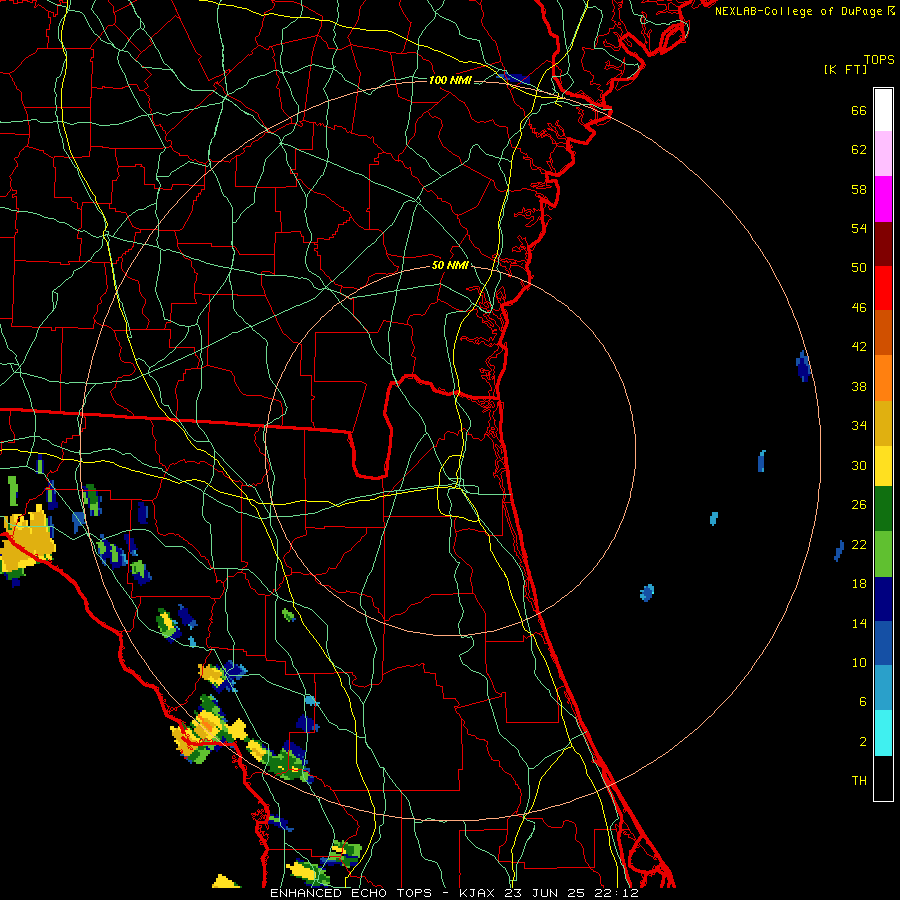Click the "TOPS" legend title
Screen dimensions: 900x900
pyautogui.click(x=879, y=60)
